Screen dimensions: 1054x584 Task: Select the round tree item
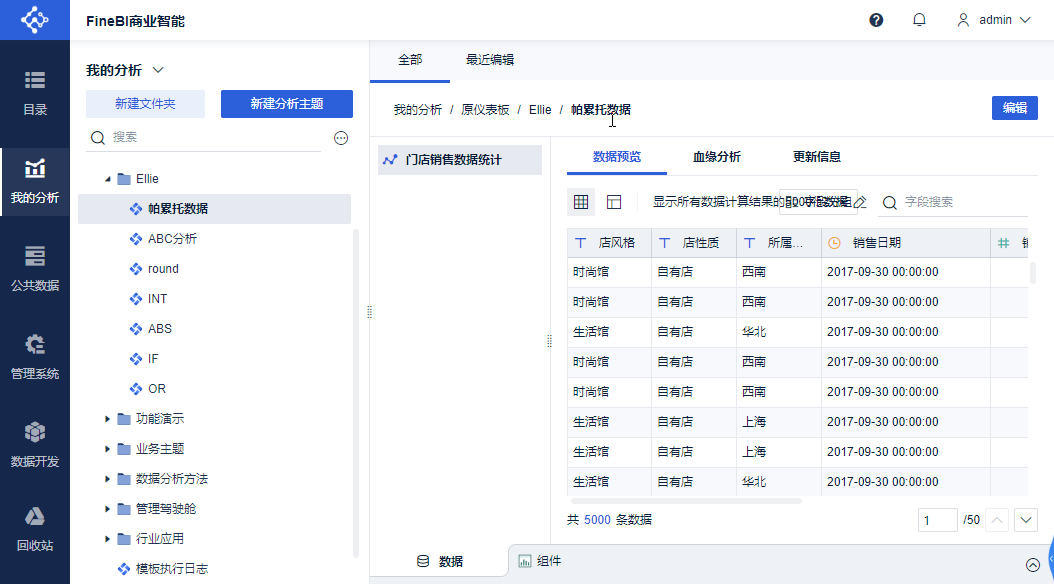[x=214, y=269]
